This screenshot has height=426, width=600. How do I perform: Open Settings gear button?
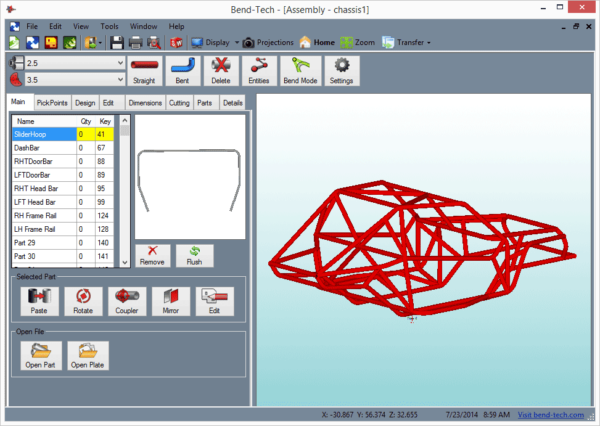point(342,71)
